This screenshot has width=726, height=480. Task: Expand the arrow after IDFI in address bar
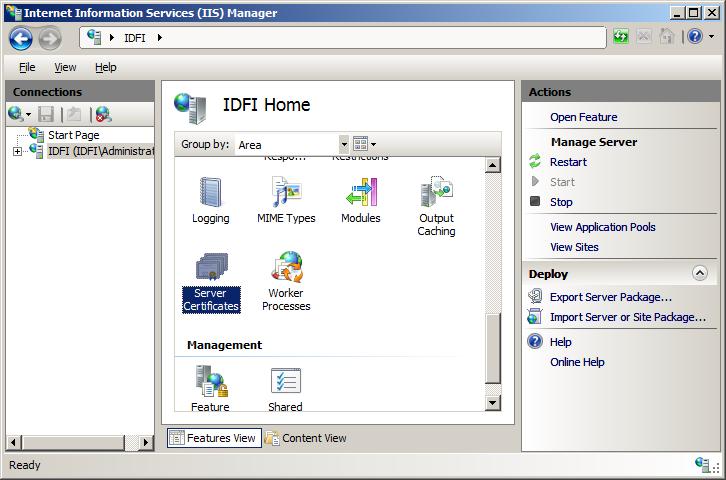pyautogui.click(x=159, y=37)
